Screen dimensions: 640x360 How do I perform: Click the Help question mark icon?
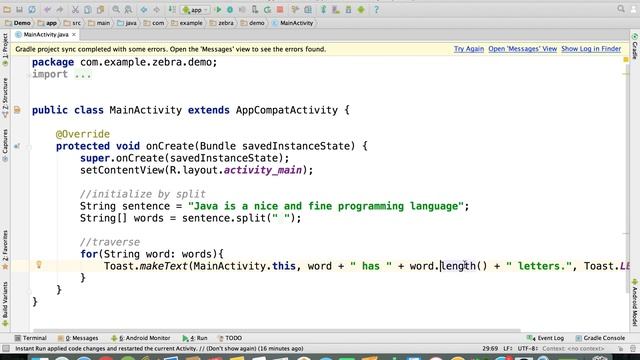pos(376,9)
